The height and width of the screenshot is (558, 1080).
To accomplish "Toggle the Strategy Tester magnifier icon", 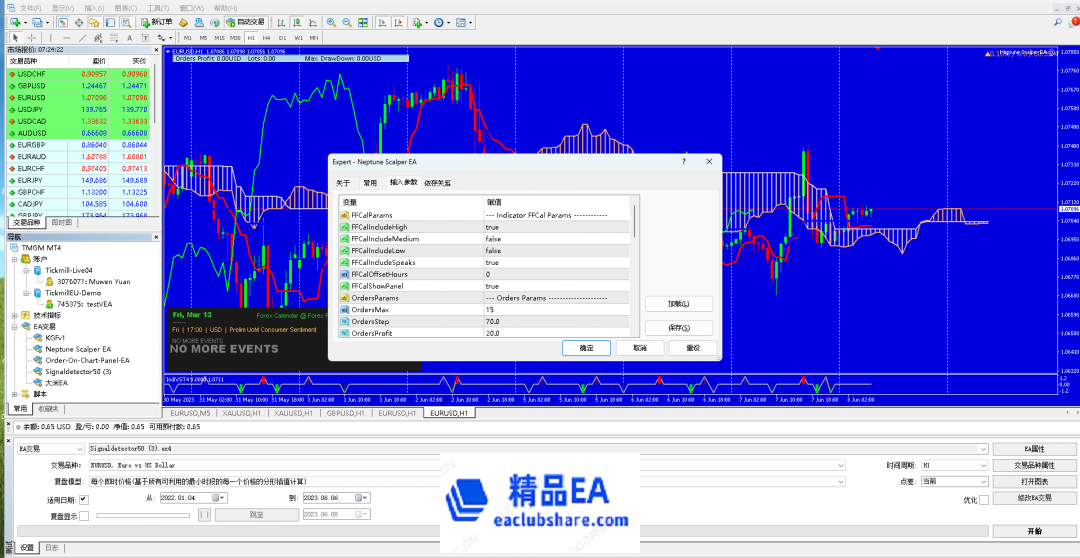I will point(126,22).
